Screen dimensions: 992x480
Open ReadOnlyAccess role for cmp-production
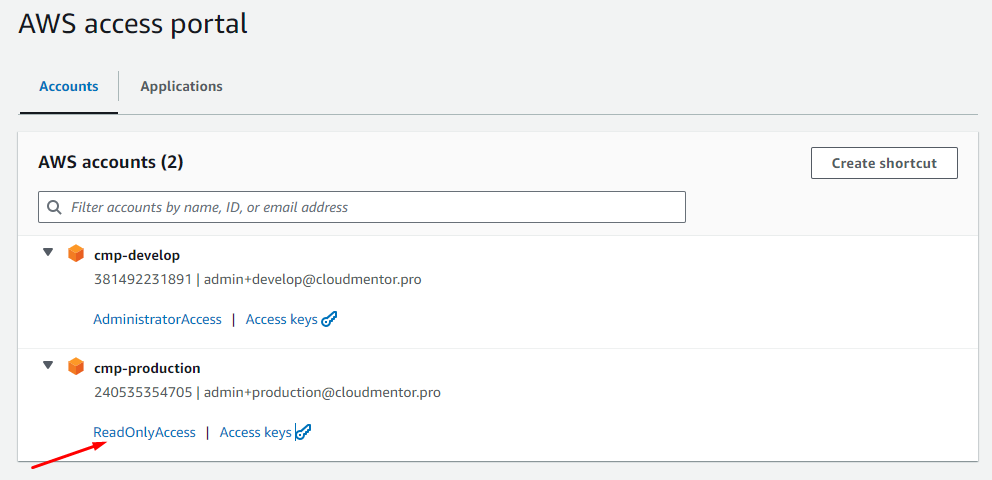point(144,432)
